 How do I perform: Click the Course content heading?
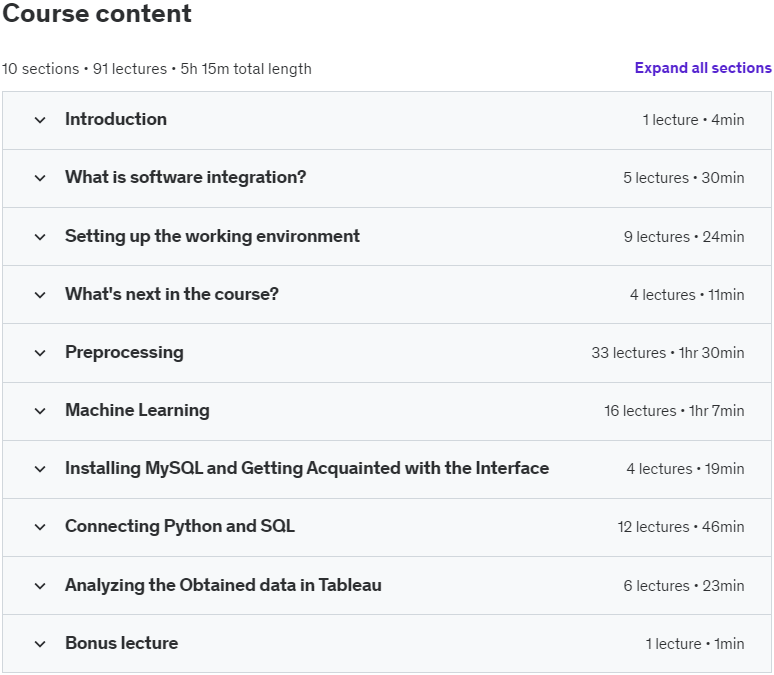(x=97, y=13)
